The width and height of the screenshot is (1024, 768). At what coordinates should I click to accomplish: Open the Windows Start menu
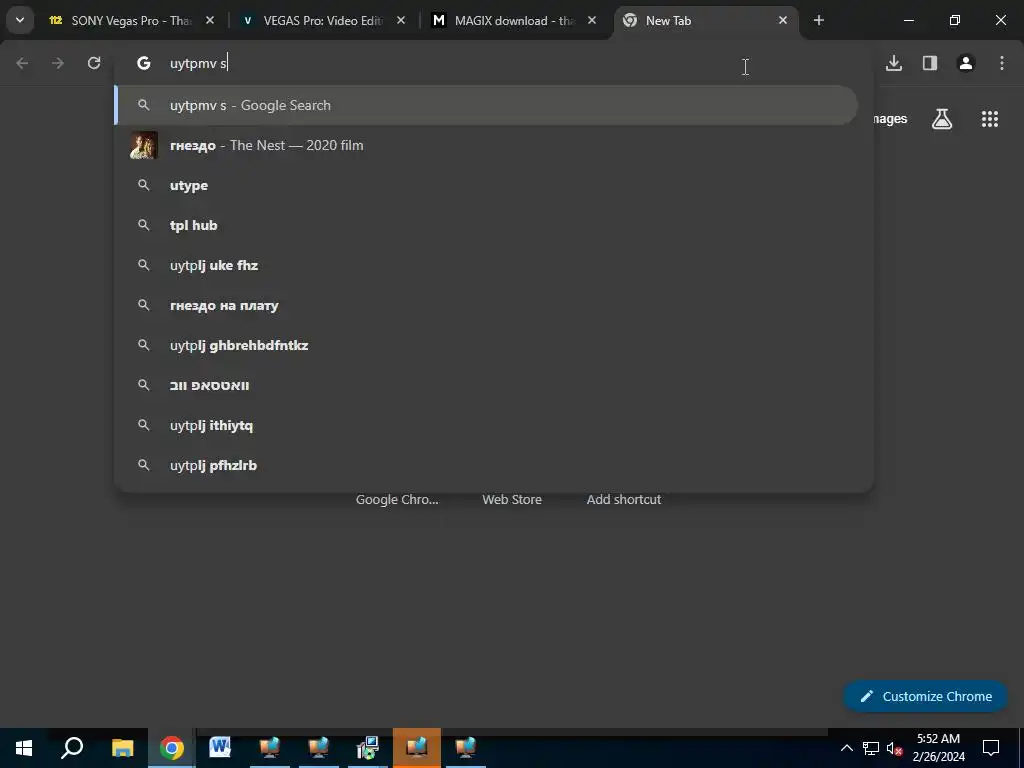pos(24,748)
